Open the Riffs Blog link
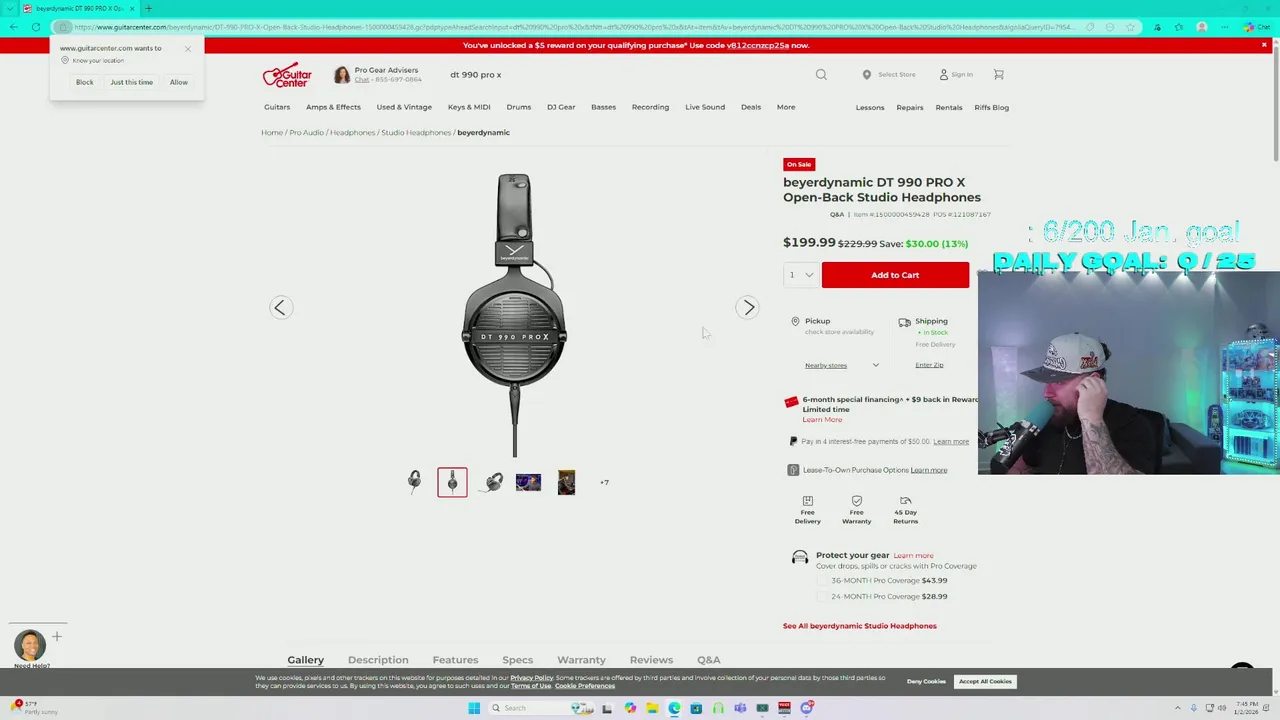 pyautogui.click(x=992, y=107)
